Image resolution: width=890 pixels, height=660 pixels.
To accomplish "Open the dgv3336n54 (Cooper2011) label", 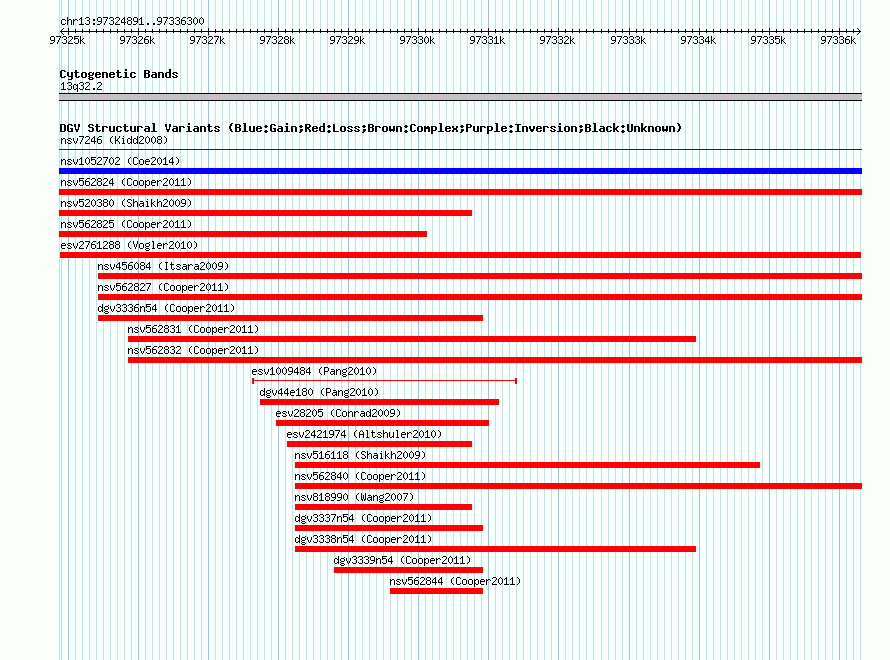I will tap(166, 308).
